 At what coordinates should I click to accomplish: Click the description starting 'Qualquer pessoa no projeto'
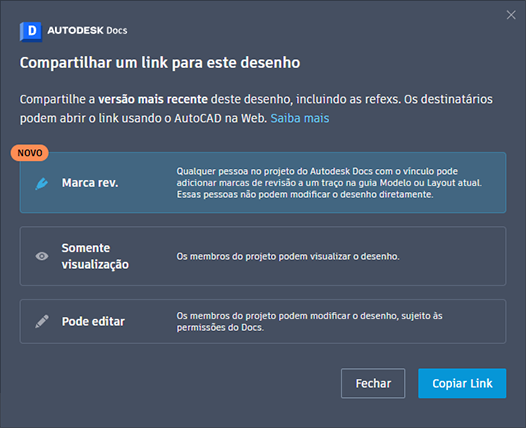click(329, 183)
